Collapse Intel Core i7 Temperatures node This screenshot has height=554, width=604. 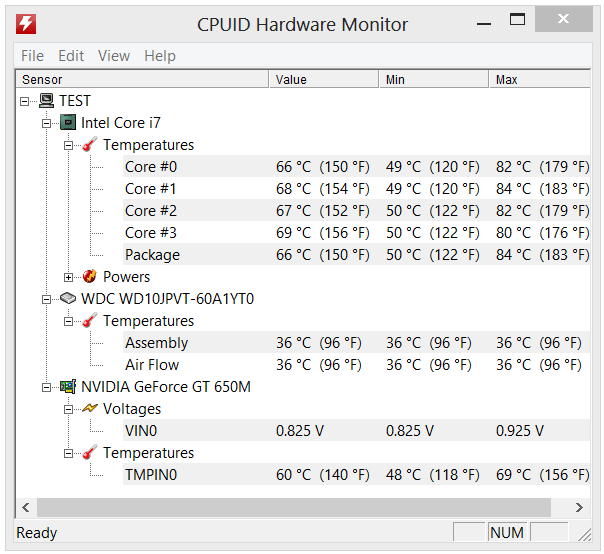68,146
